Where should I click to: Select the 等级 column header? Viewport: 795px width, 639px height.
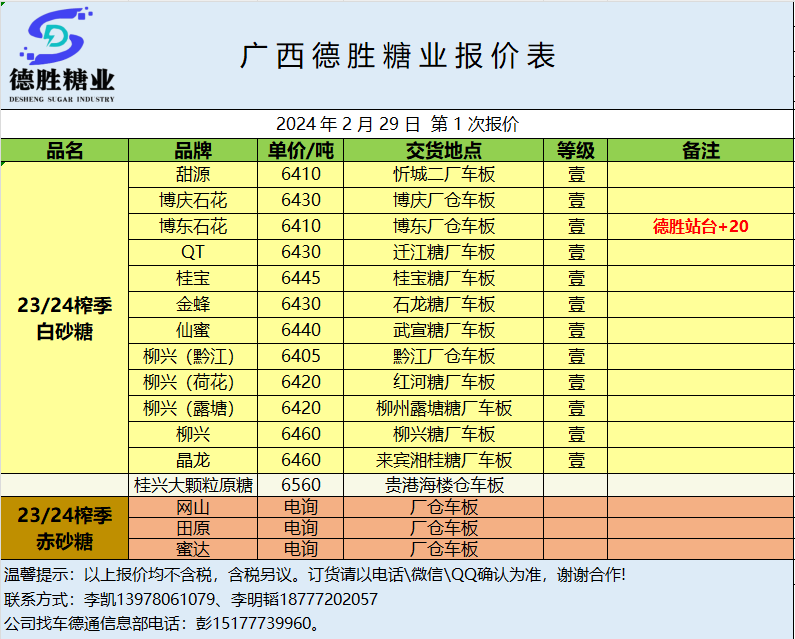(575, 151)
